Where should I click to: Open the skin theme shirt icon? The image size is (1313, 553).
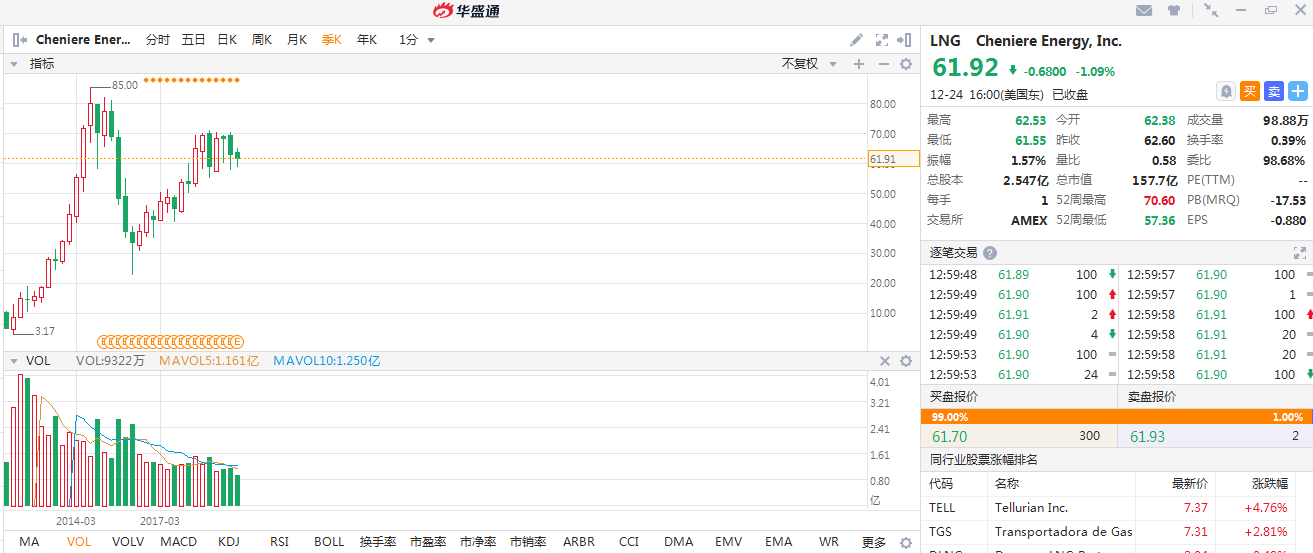tap(1174, 11)
